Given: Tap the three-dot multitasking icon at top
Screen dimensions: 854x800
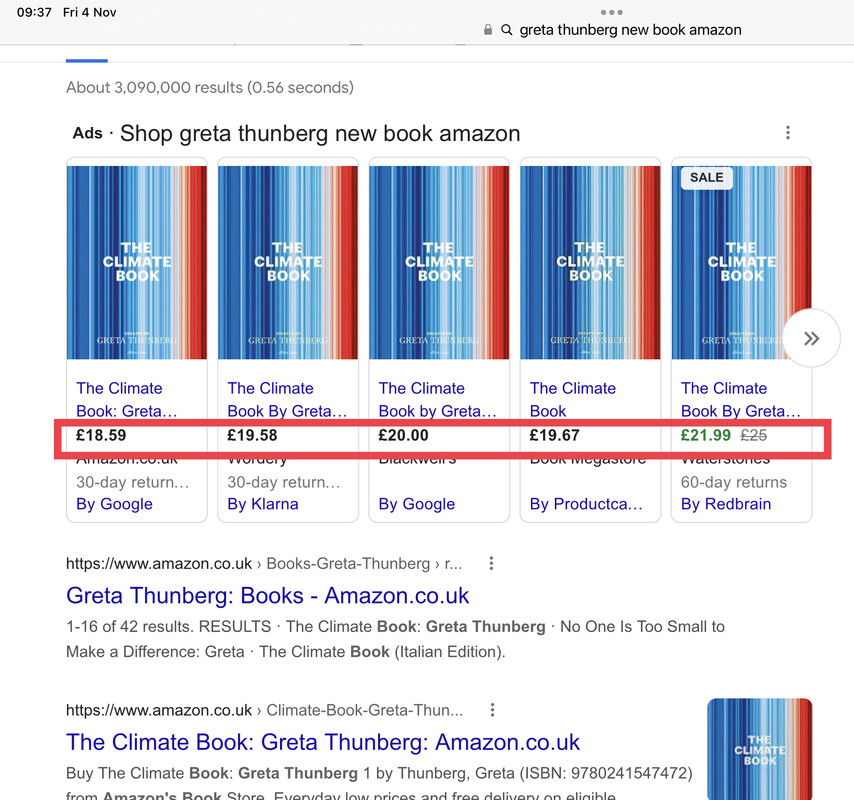Looking at the screenshot, I should coord(611,12).
